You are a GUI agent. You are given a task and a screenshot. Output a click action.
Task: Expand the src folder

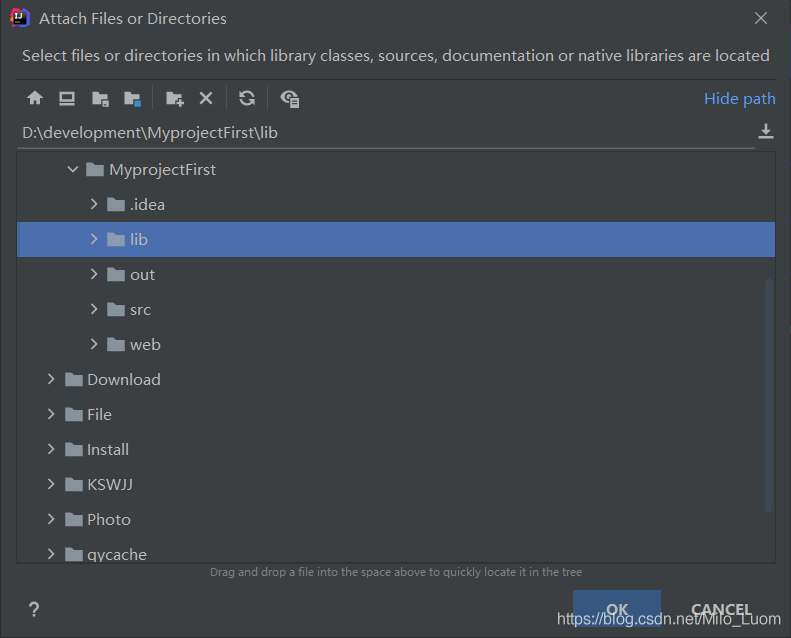[94, 309]
